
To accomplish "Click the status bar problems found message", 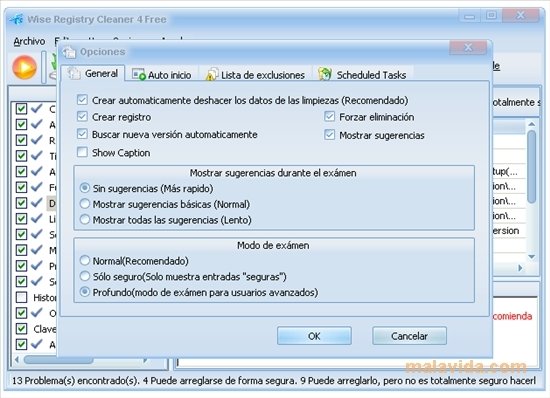I will [x=274, y=381].
